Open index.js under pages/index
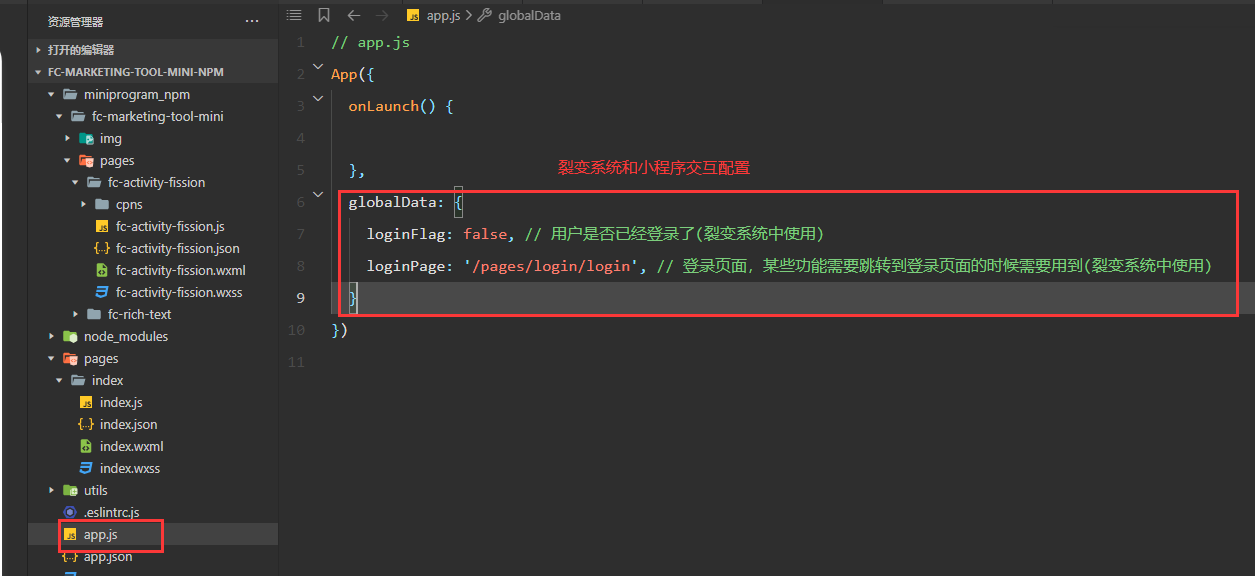This screenshot has width=1255, height=576. [121, 402]
